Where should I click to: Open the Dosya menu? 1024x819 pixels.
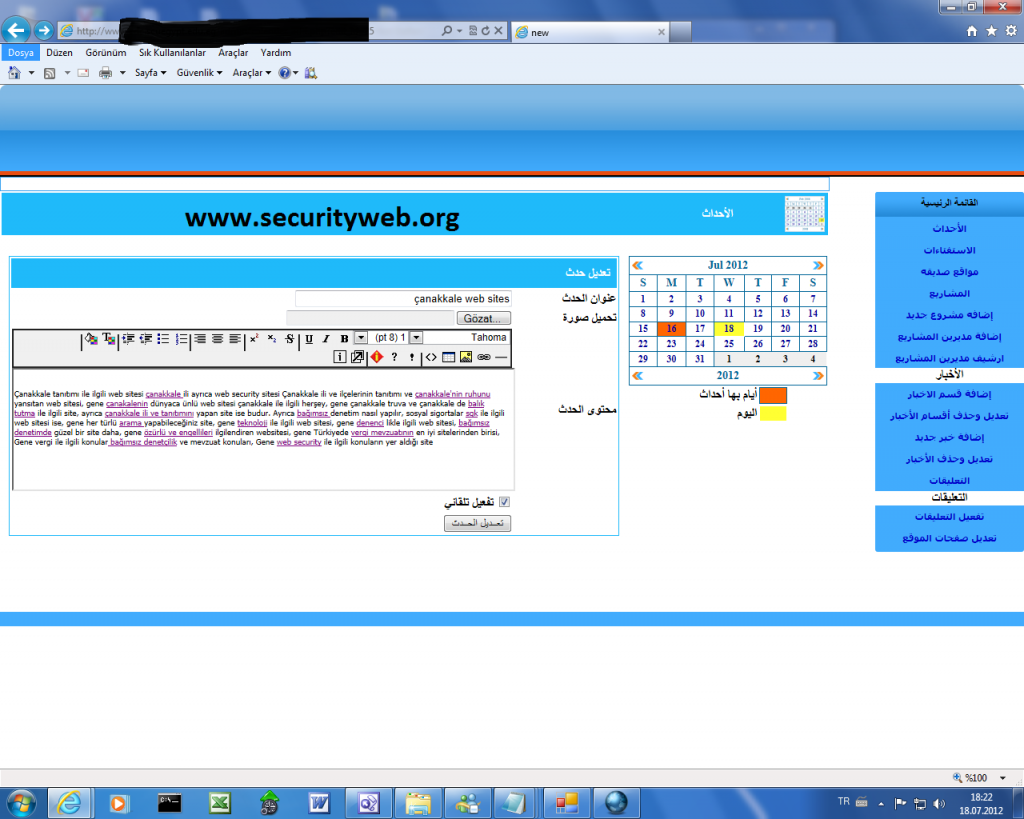coord(20,53)
